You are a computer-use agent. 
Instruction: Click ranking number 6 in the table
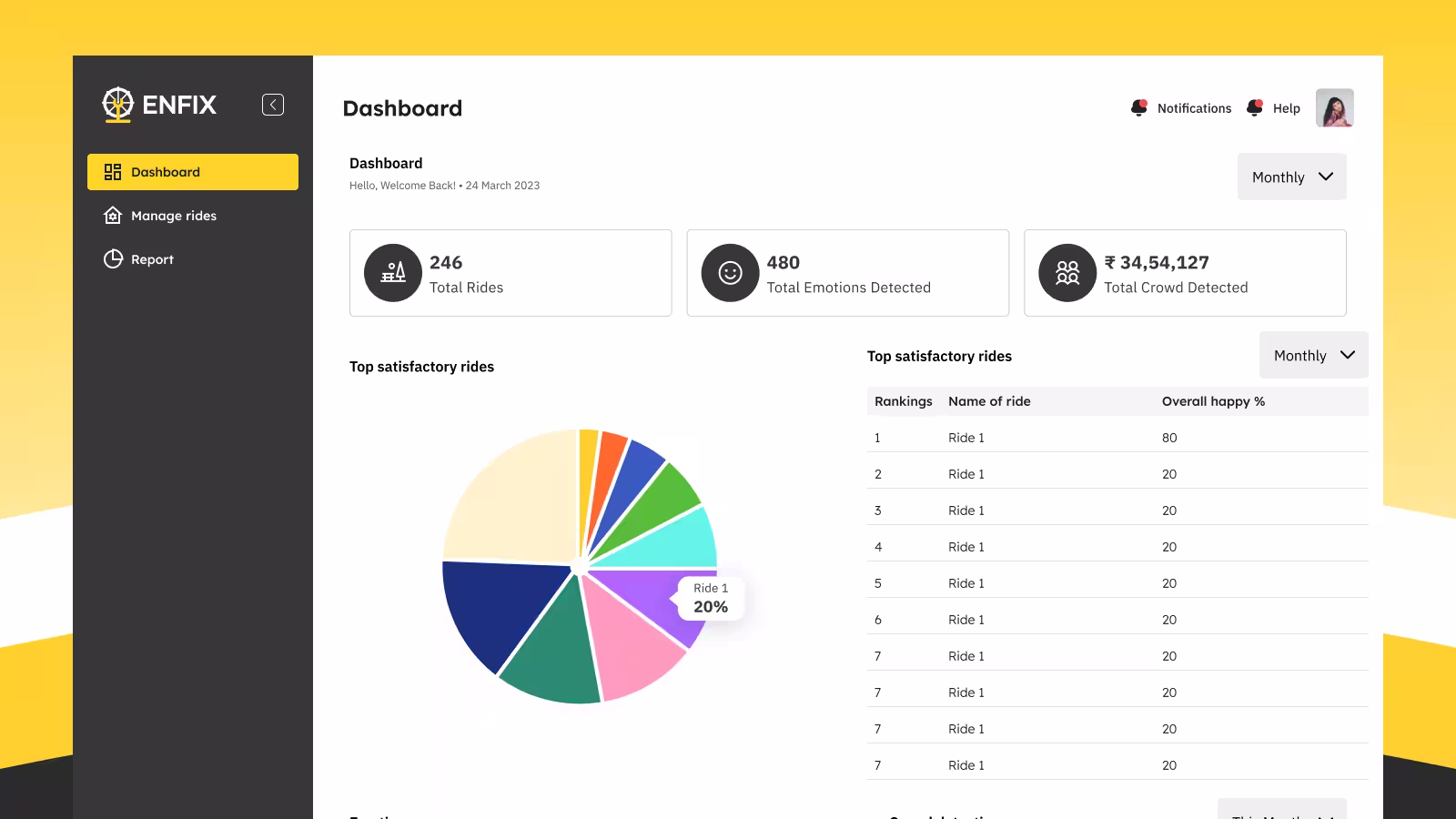coord(878,620)
